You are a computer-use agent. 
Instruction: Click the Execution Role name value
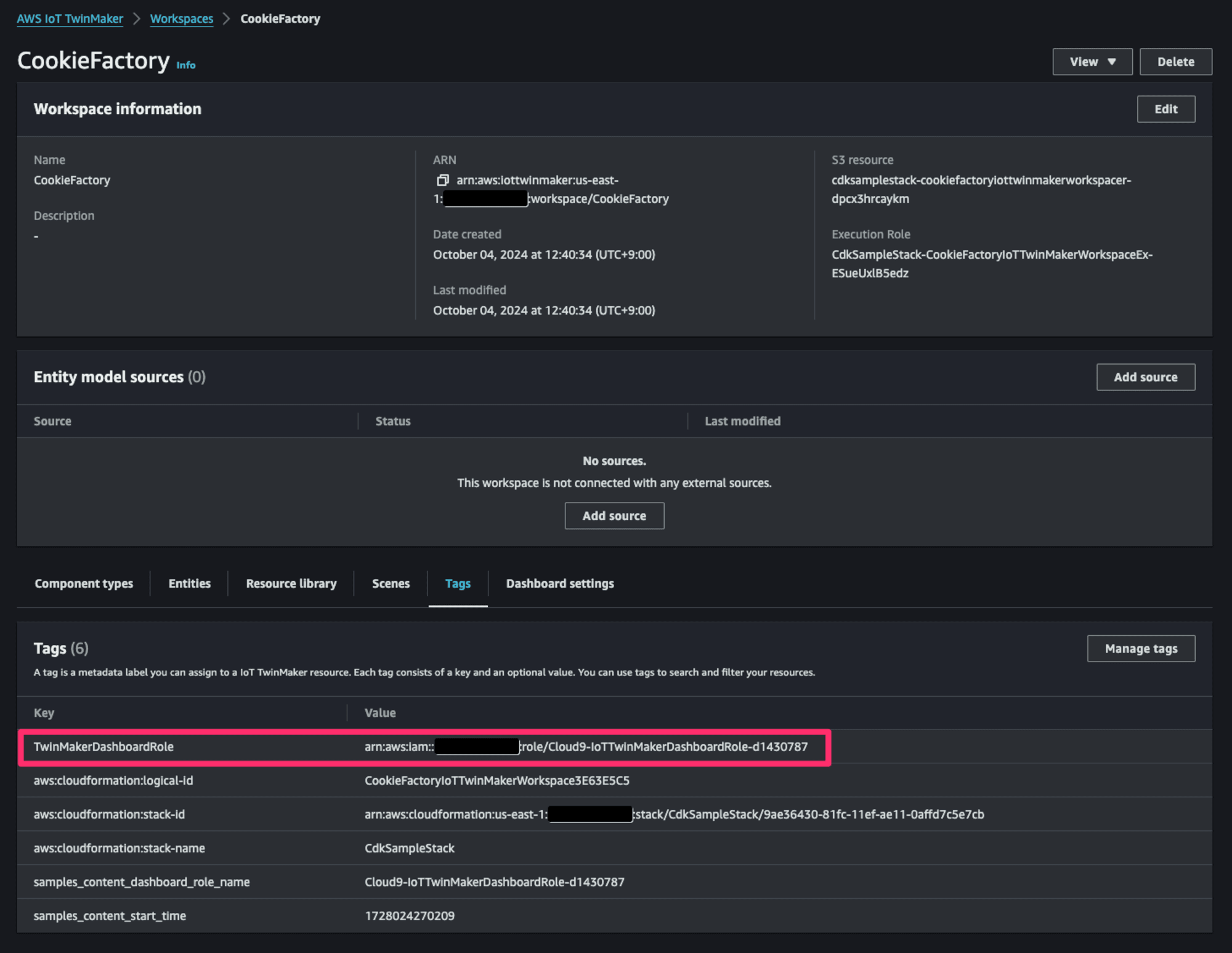pyautogui.click(x=992, y=264)
